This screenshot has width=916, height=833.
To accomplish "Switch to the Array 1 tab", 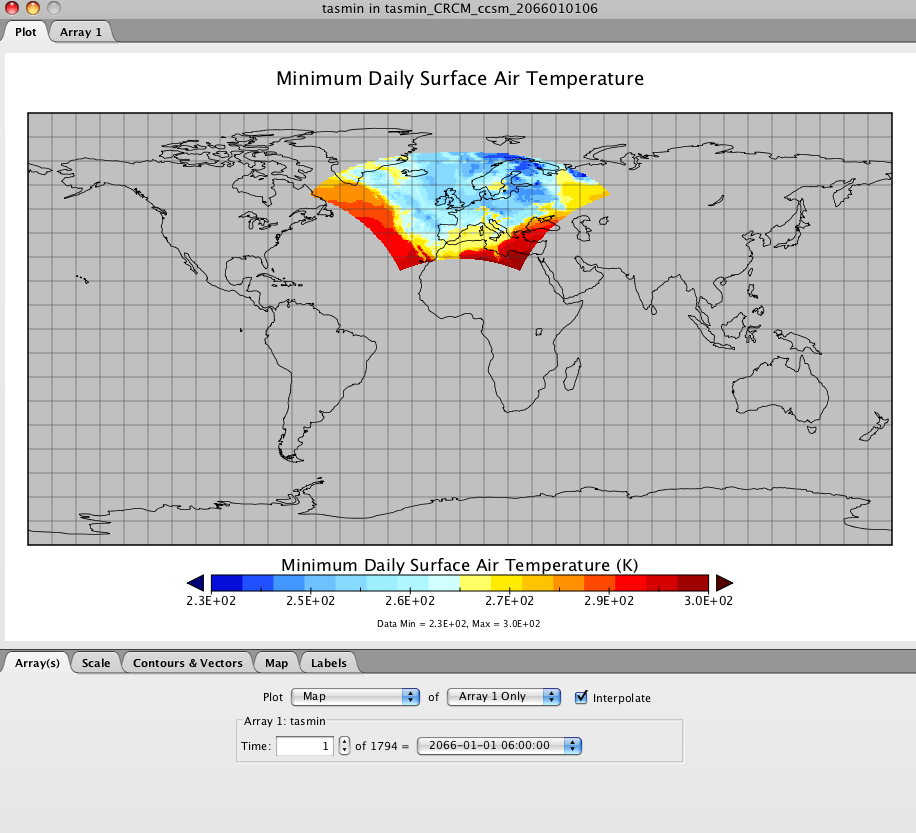I will (x=81, y=32).
